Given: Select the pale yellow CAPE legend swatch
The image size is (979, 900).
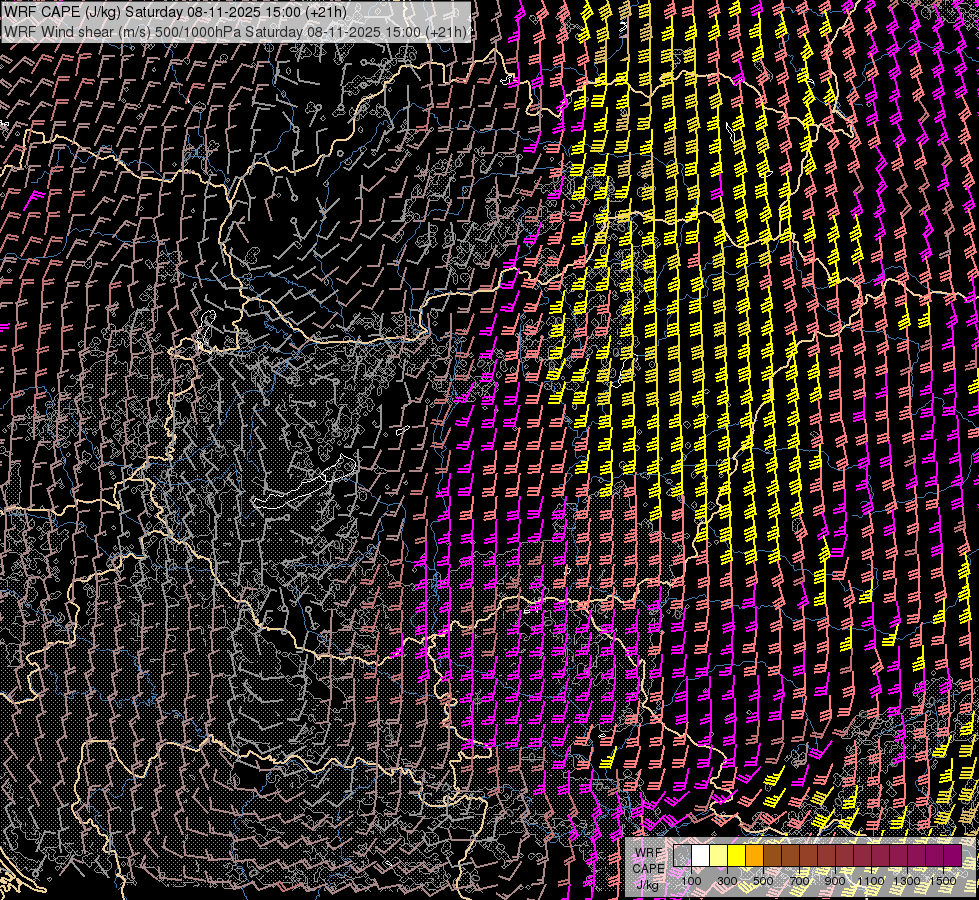Looking at the screenshot, I should pos(718,856).
